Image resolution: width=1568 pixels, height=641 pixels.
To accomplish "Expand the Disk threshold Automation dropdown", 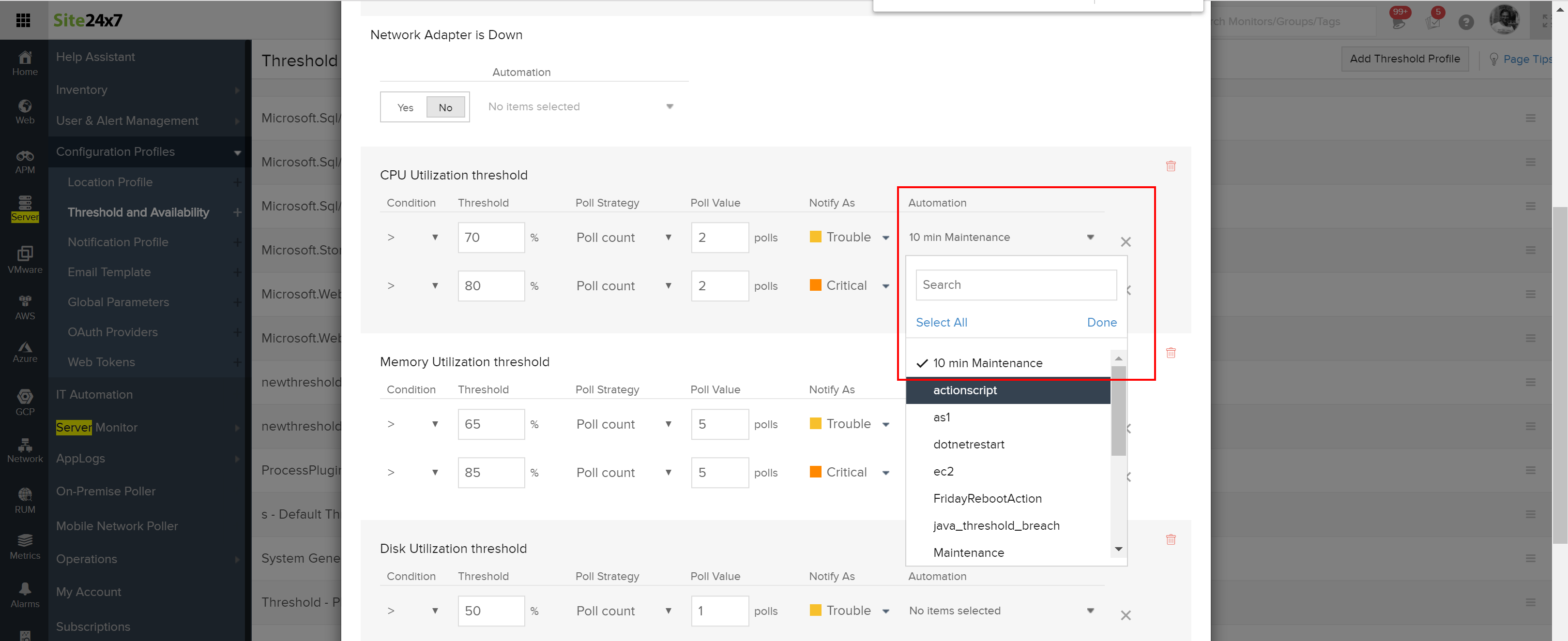I will (1000, 611).
